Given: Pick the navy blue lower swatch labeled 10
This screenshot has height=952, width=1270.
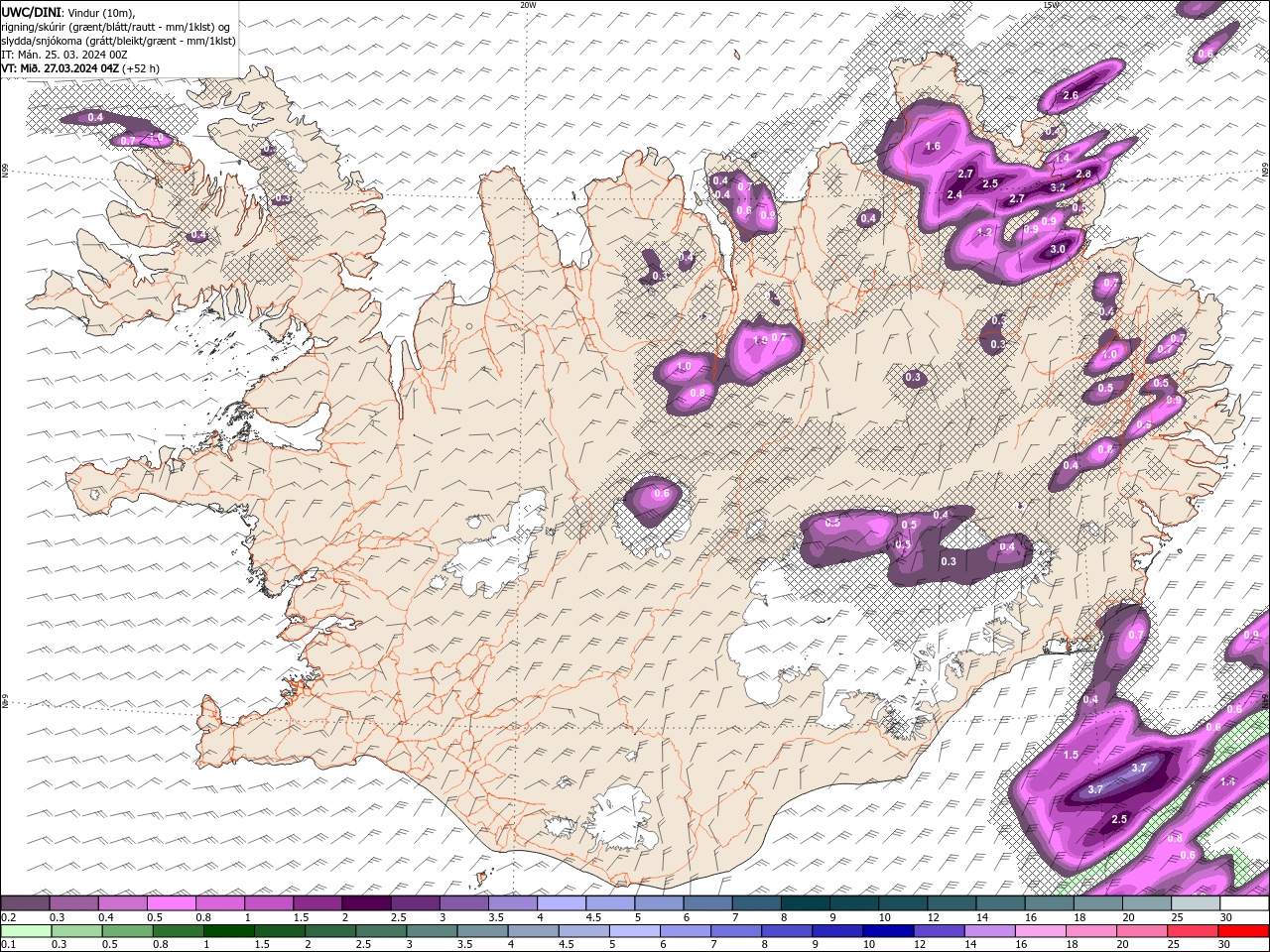Looking at the screenshot, I should click(888, 931).
